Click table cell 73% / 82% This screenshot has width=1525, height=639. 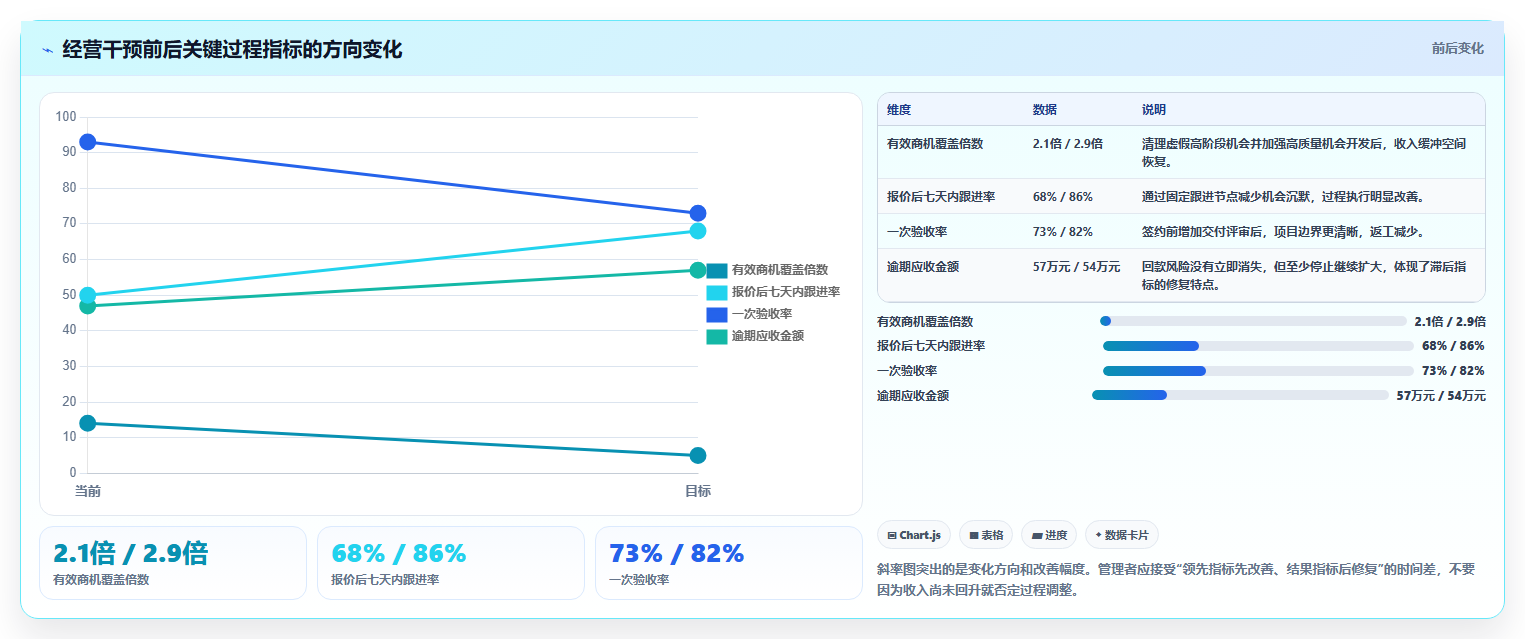click(x=1063, y=231)
